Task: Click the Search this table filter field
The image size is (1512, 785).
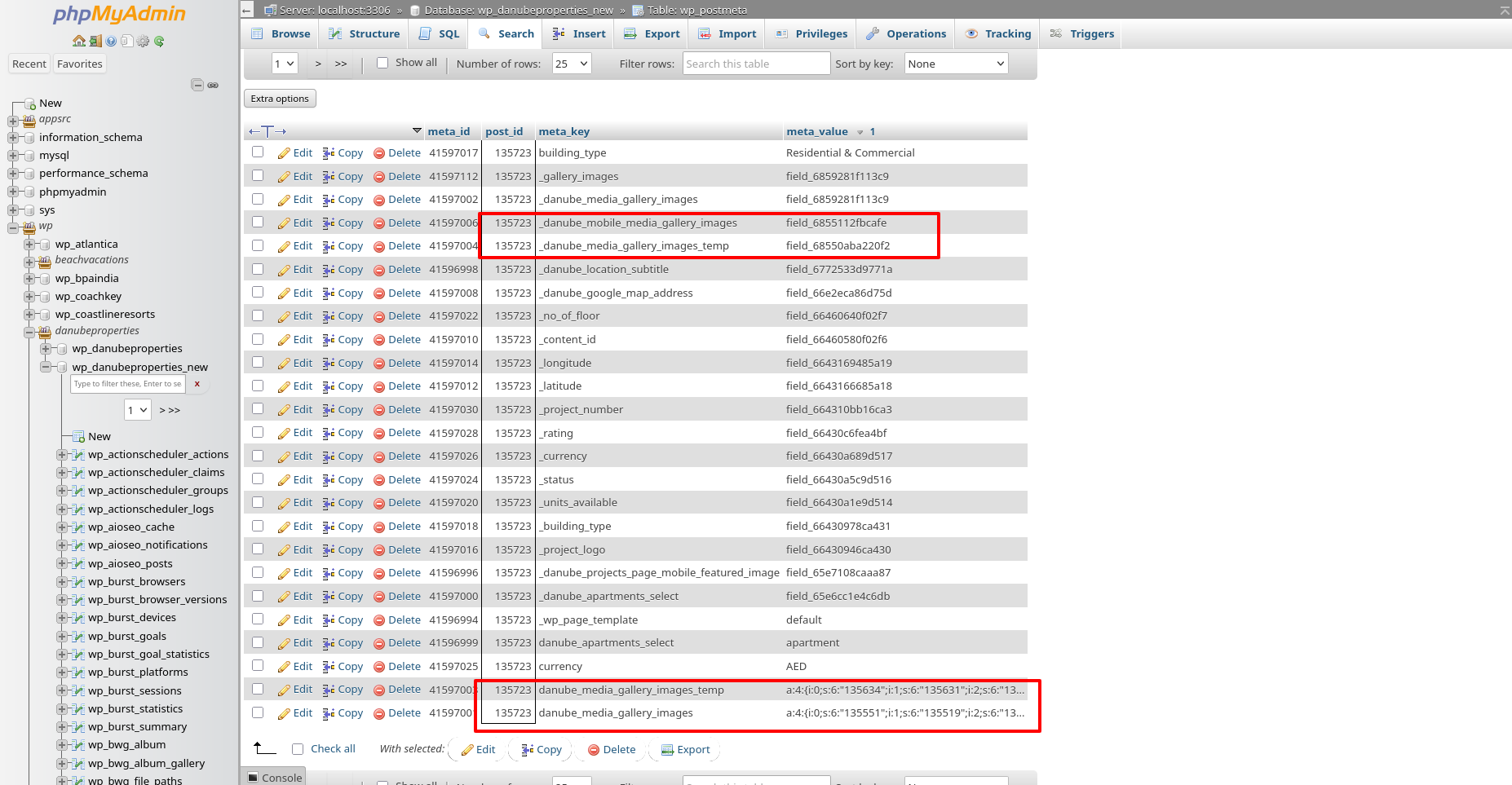Action: pyautogui.click(x=755, y=64)
